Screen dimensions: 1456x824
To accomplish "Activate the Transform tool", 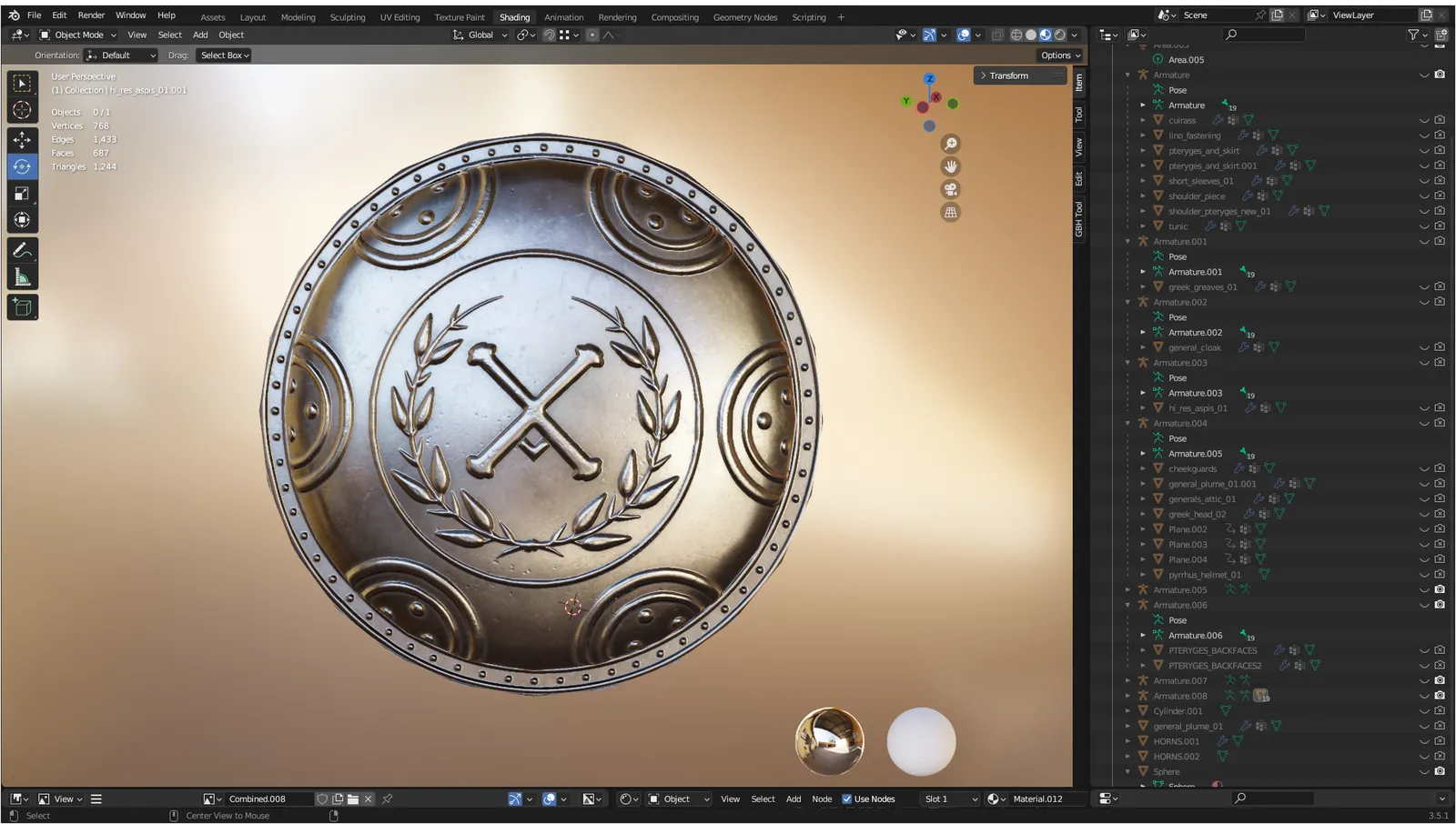I will 22,220.
